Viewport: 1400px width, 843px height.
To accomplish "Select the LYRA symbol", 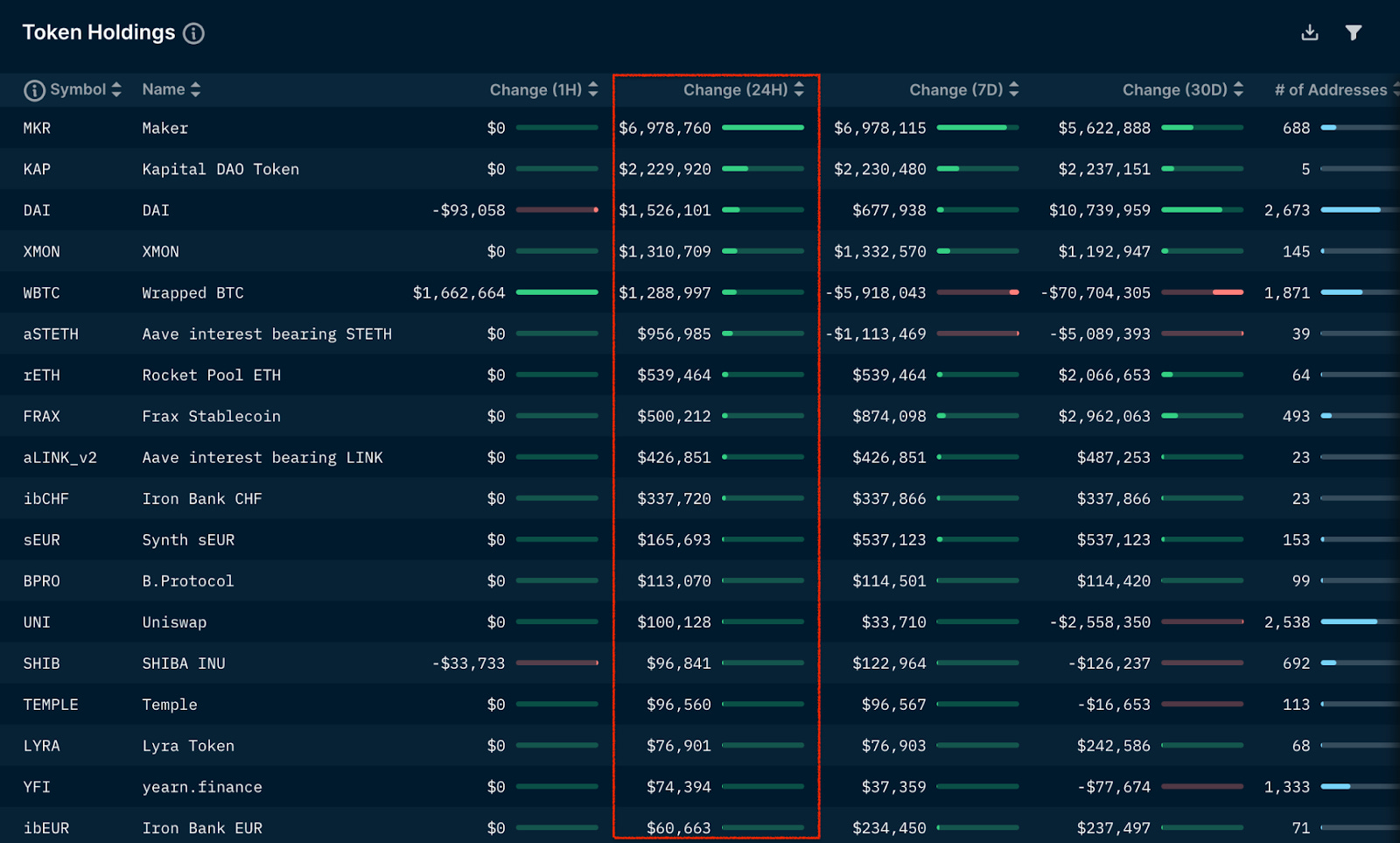I will (x=41, y=745).
